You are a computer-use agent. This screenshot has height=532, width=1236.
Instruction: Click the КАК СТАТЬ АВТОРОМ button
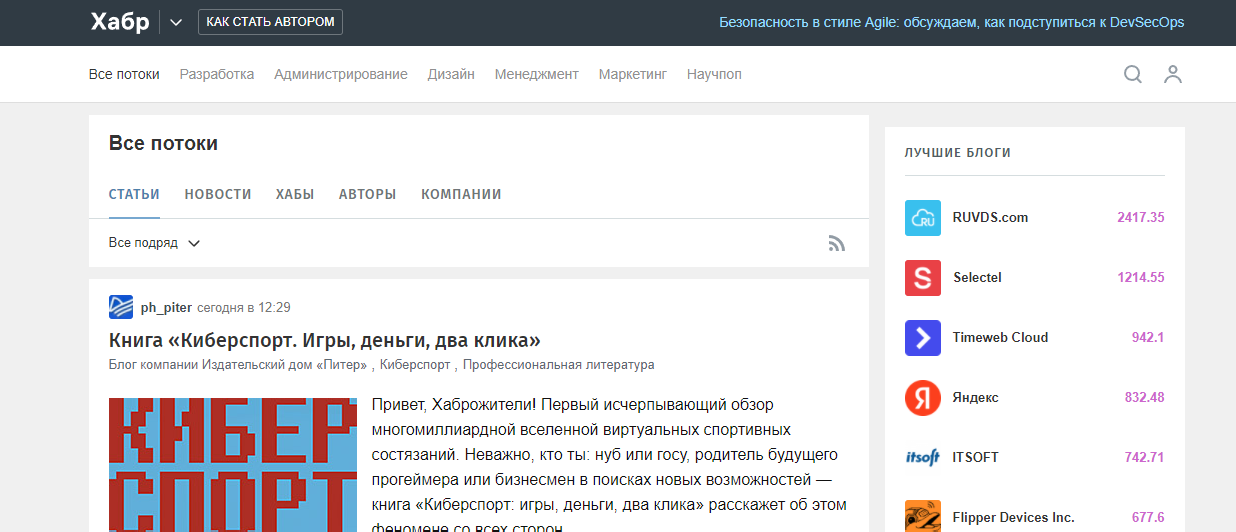coord(270,22)
